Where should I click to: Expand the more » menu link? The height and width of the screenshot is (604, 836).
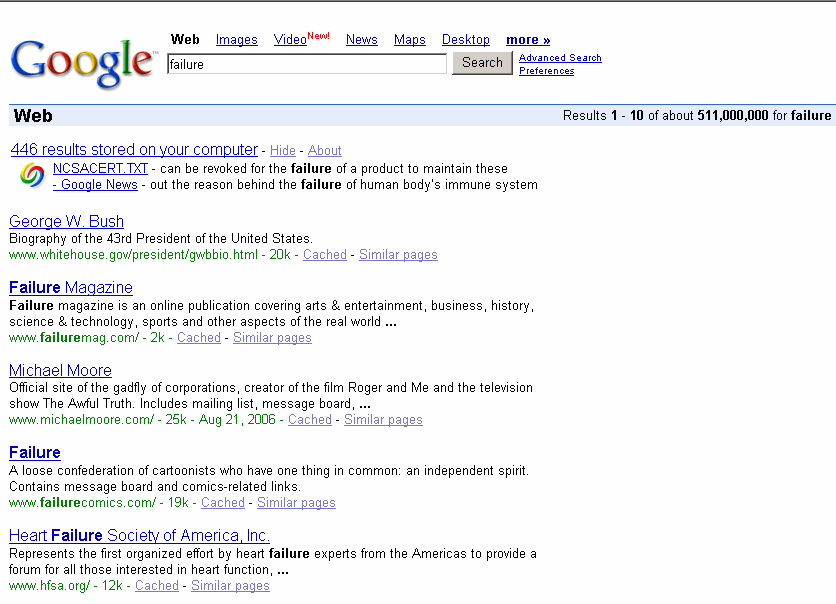(528, 39)
